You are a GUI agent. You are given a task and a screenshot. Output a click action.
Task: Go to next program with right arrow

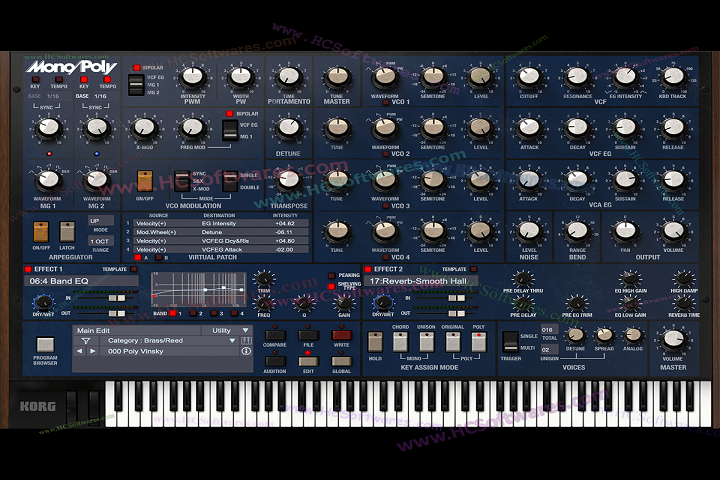pyautogui.click(x=93, y=351)
